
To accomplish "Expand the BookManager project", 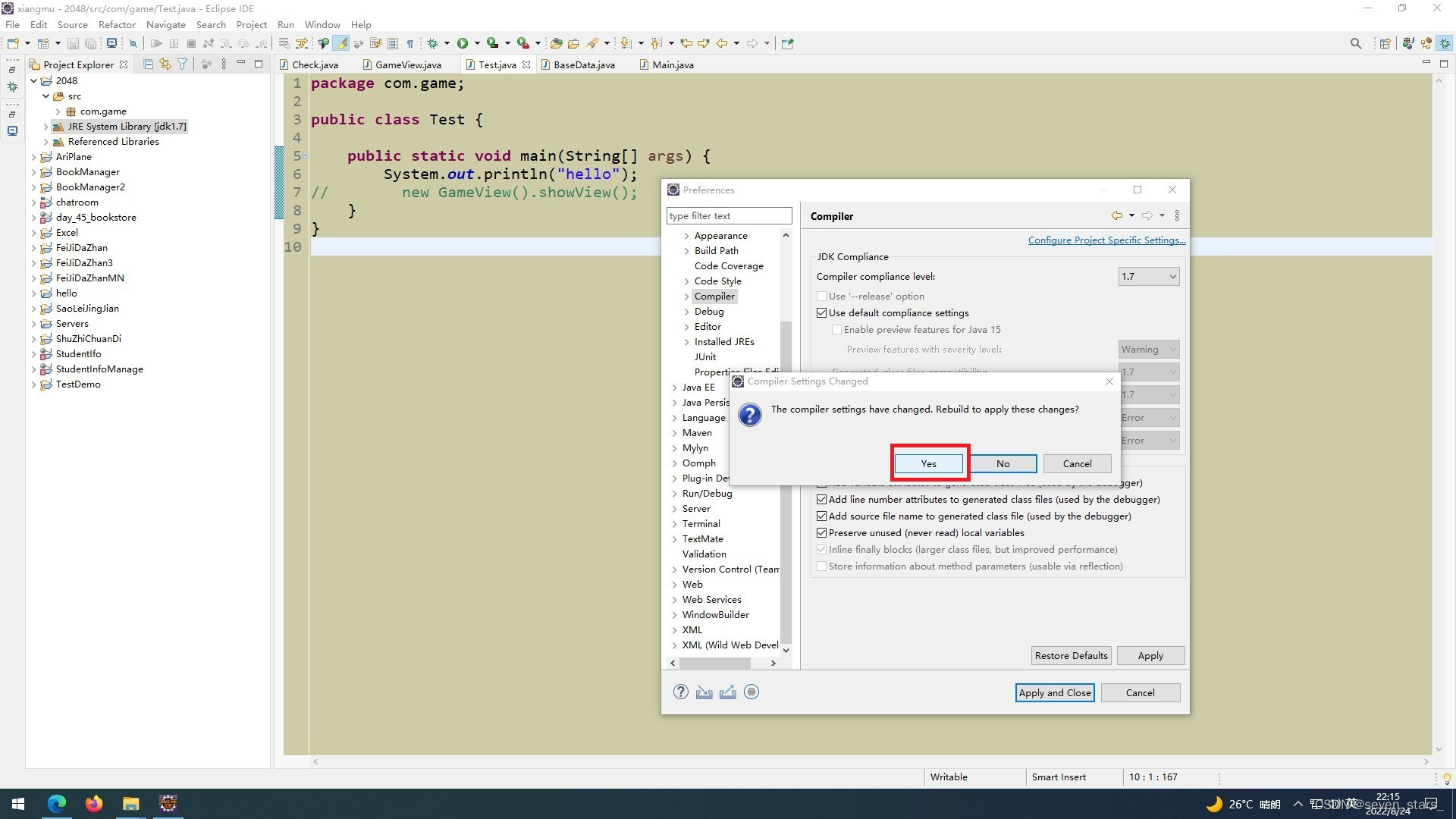I will (33, 172).
